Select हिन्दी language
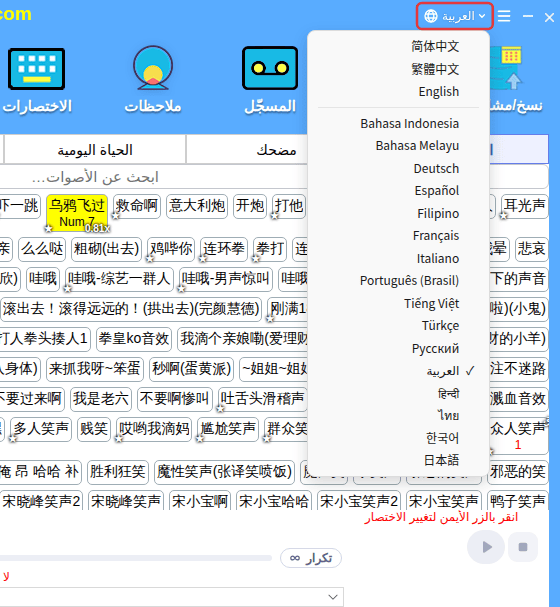This screenshot has width=560, height=607. [449, 394]
